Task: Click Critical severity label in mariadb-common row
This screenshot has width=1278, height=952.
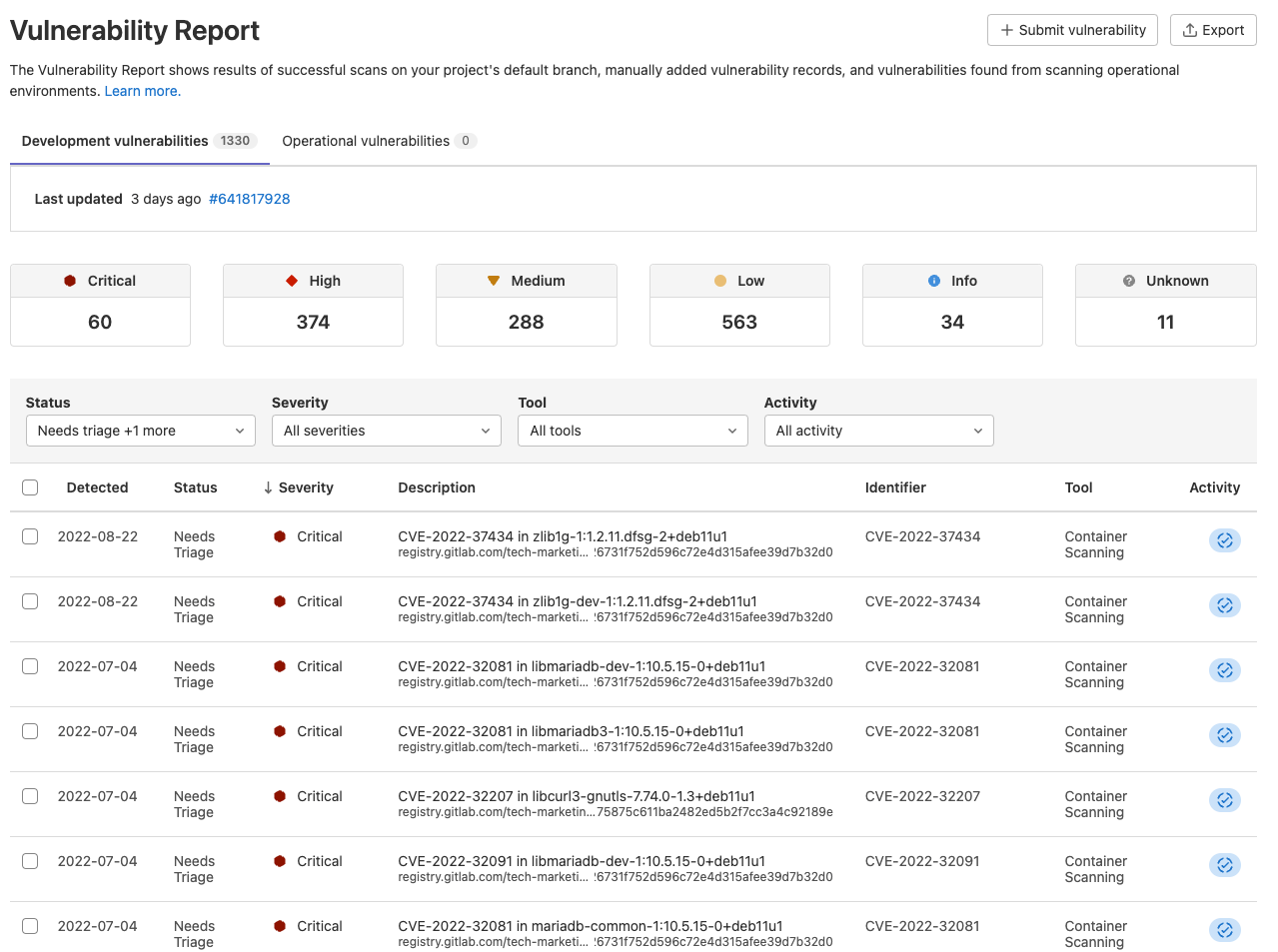Action: coord(320,926)
